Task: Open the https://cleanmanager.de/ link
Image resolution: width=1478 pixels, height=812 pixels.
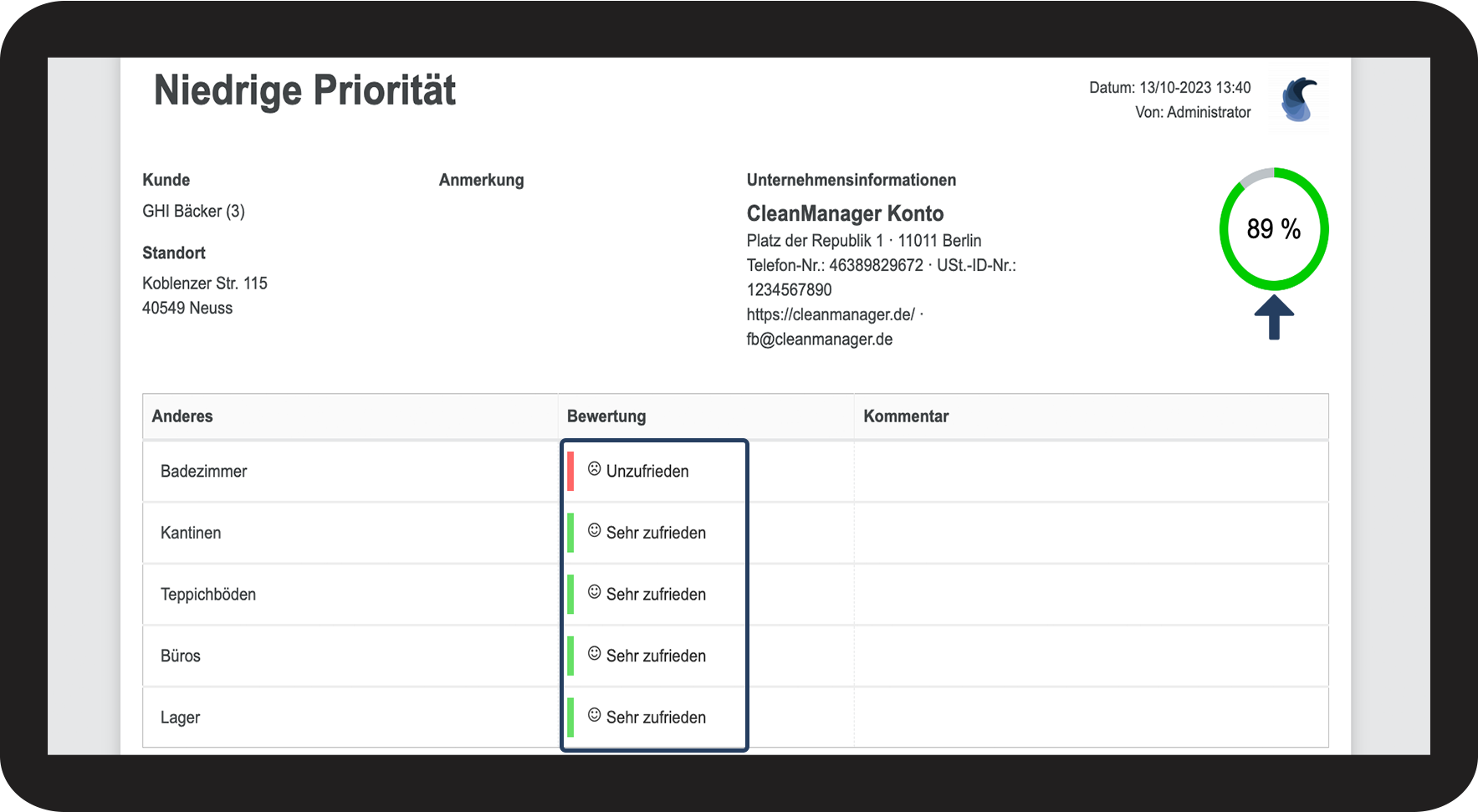Action: [x=830, y=315]
